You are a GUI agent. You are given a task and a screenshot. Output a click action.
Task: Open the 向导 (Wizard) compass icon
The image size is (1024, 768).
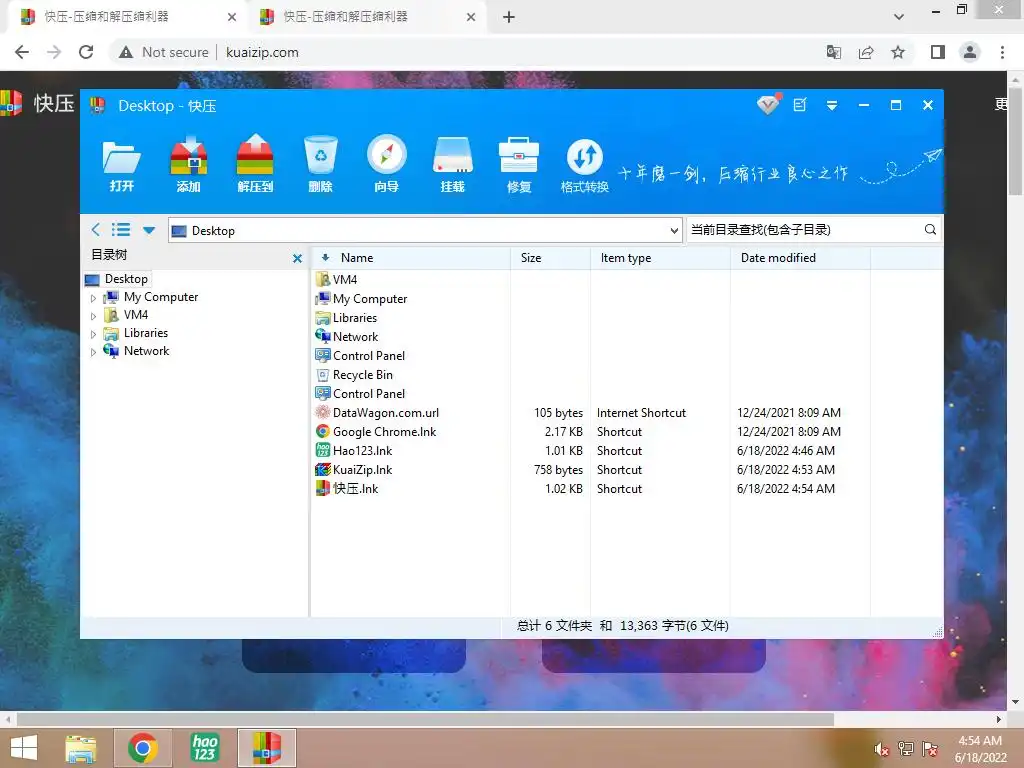[x=387, y=165]
